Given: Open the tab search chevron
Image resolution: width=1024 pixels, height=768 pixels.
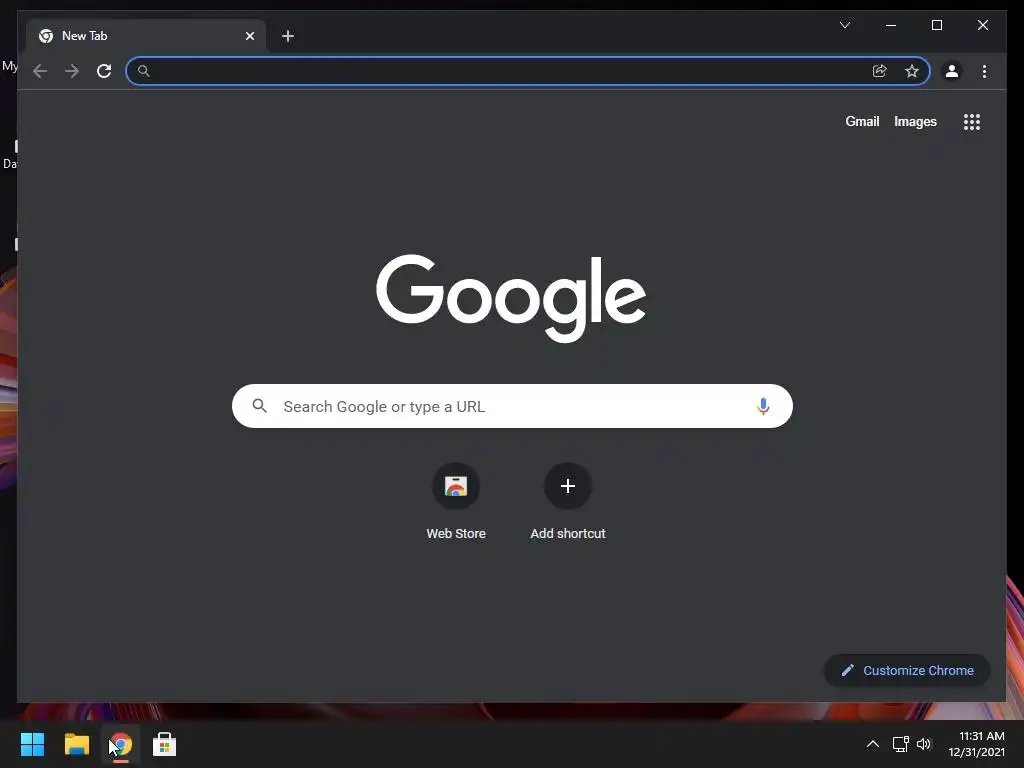Looking at the screenshot, I should (x=844, y=25).
